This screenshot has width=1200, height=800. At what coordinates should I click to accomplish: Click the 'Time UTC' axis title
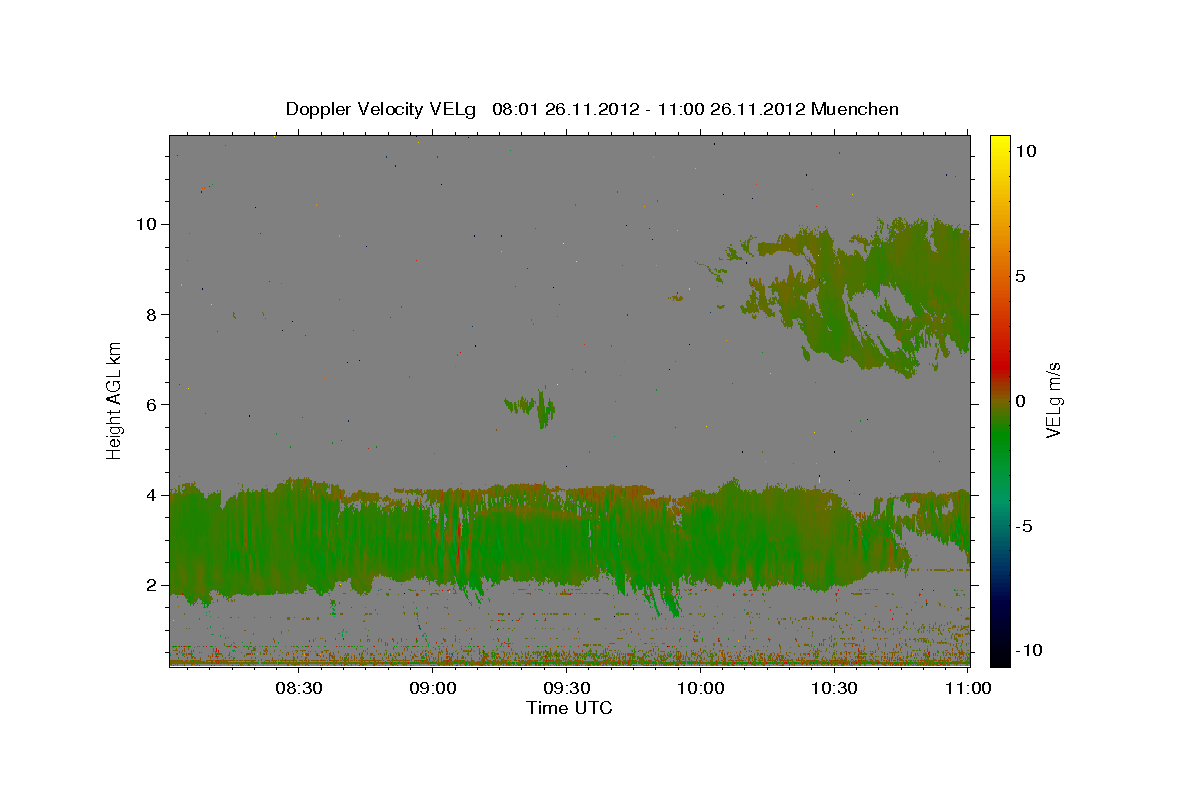click(x=569, y=708)
